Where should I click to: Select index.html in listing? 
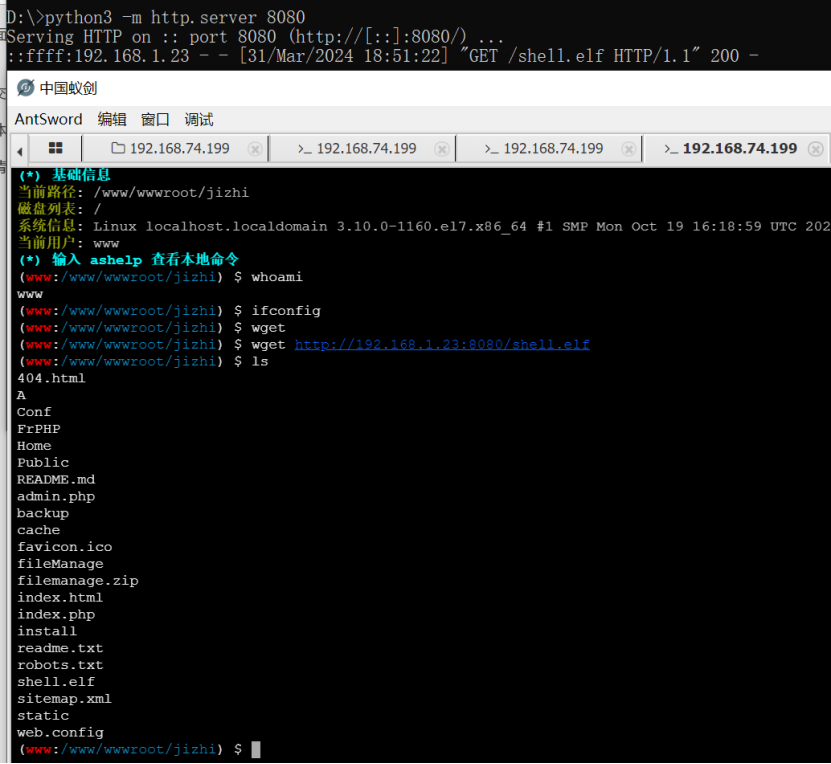[60, 598]
